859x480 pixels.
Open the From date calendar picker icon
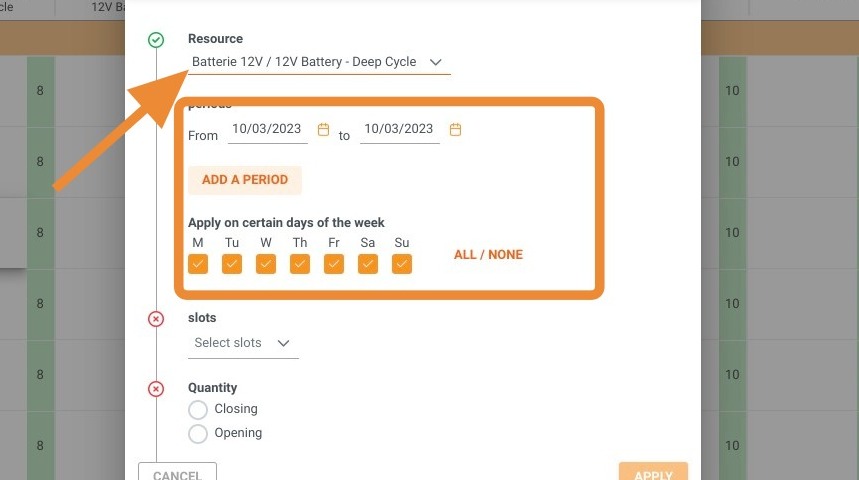tap(324, 129)
